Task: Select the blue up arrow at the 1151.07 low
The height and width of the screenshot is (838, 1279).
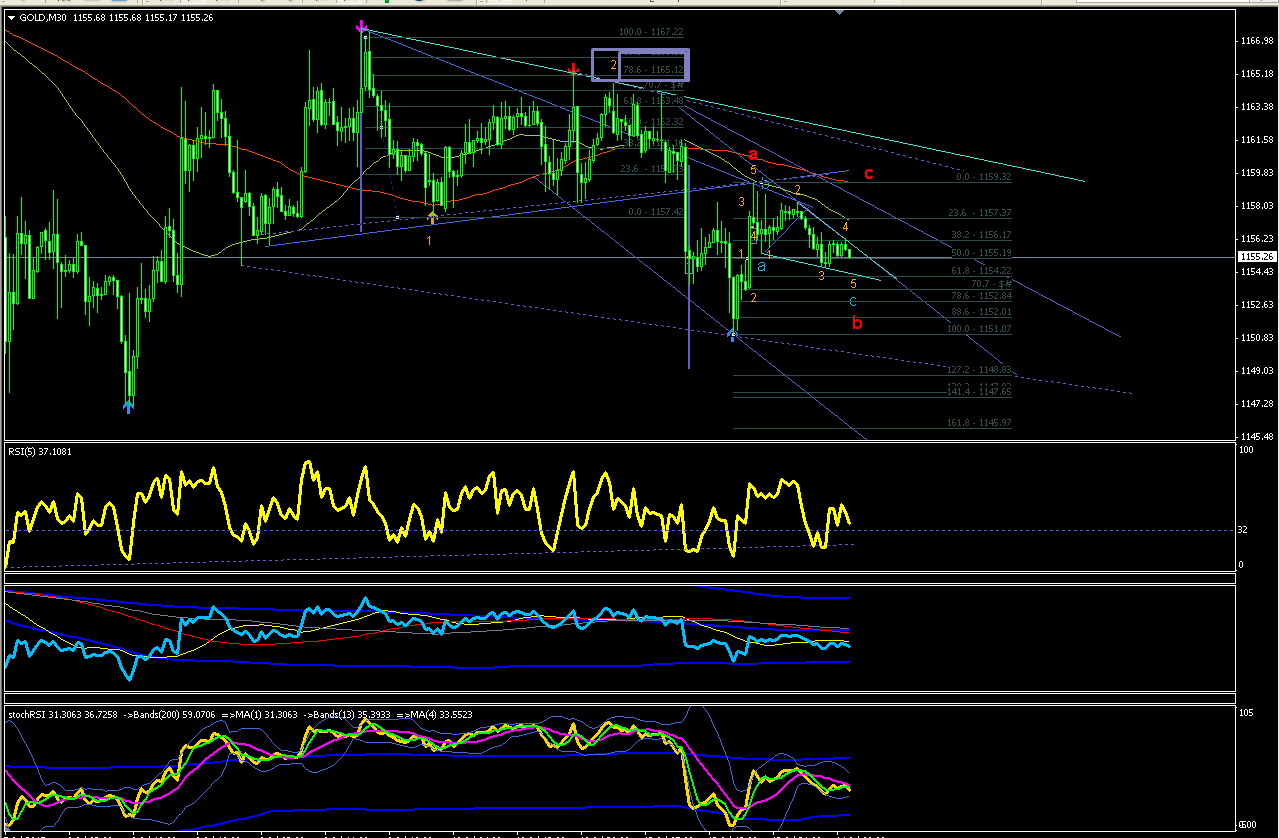Action: coord(733,335)
